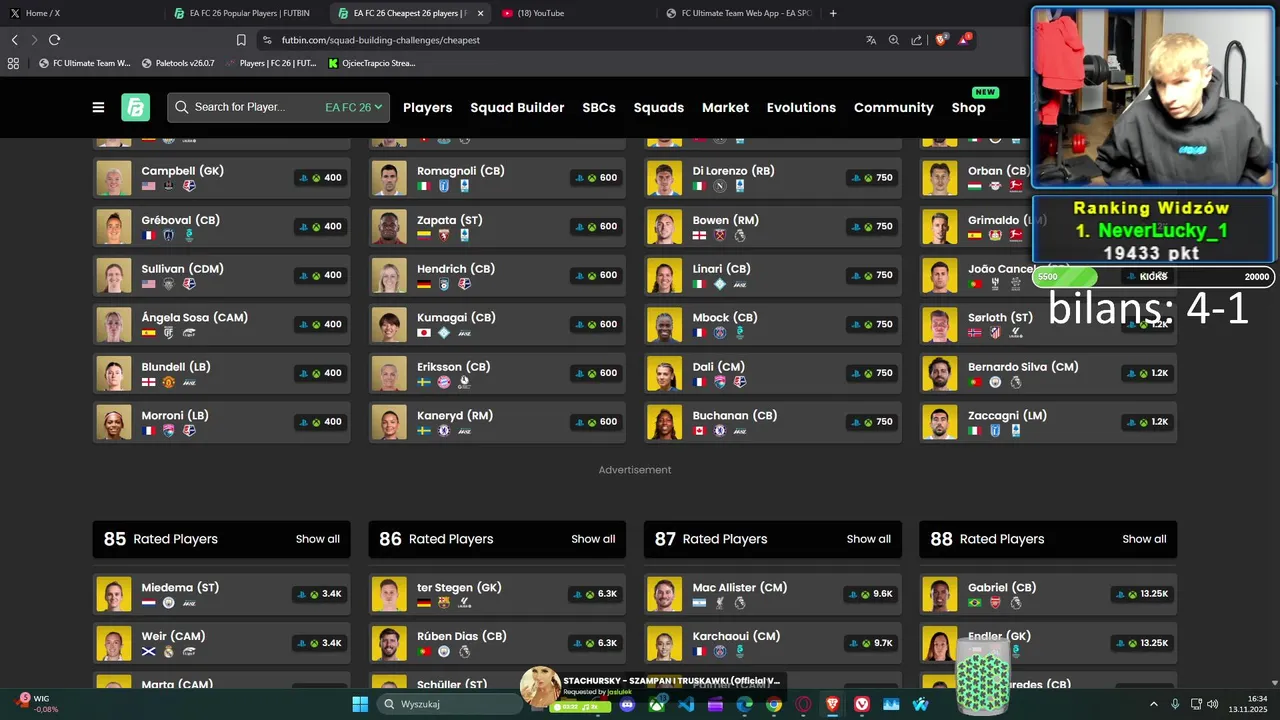Show all 87 Rated Players
The image size is (1280, 720).
(868, 539)
